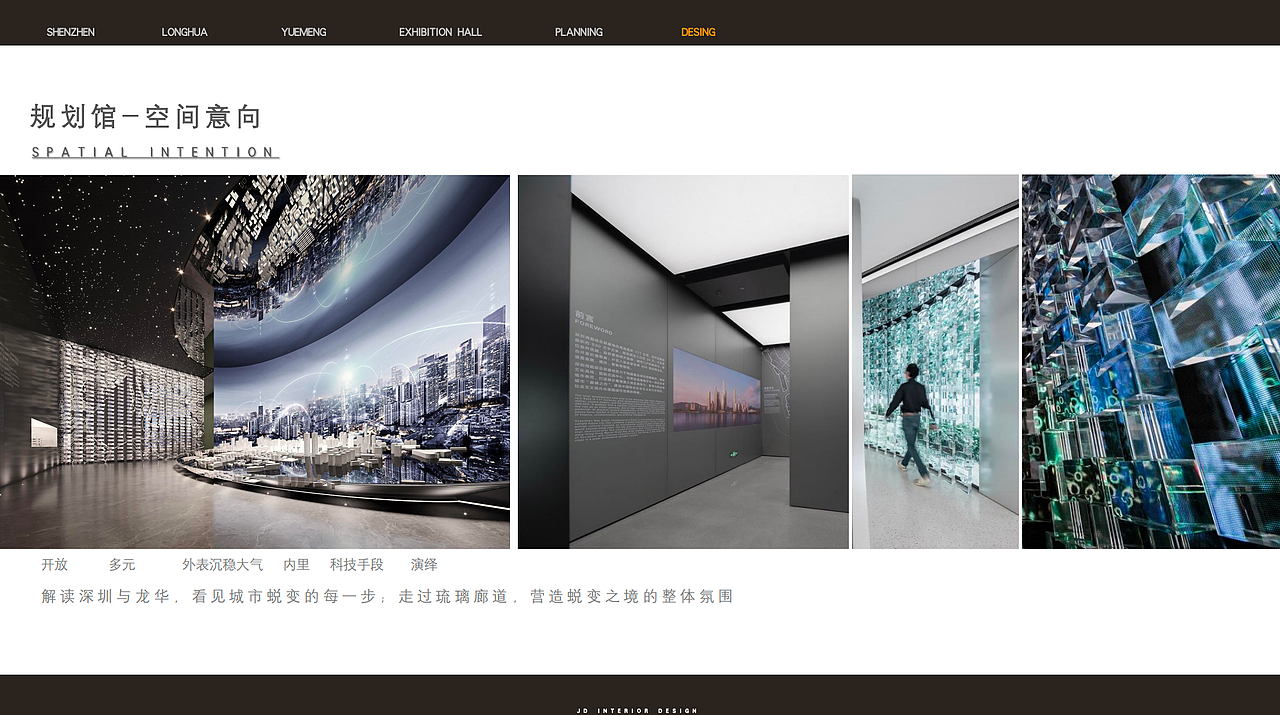Viewport: 1280px width, 715px height.
Task: Switch to the YUEMENG section
Action: click(303, 32)
